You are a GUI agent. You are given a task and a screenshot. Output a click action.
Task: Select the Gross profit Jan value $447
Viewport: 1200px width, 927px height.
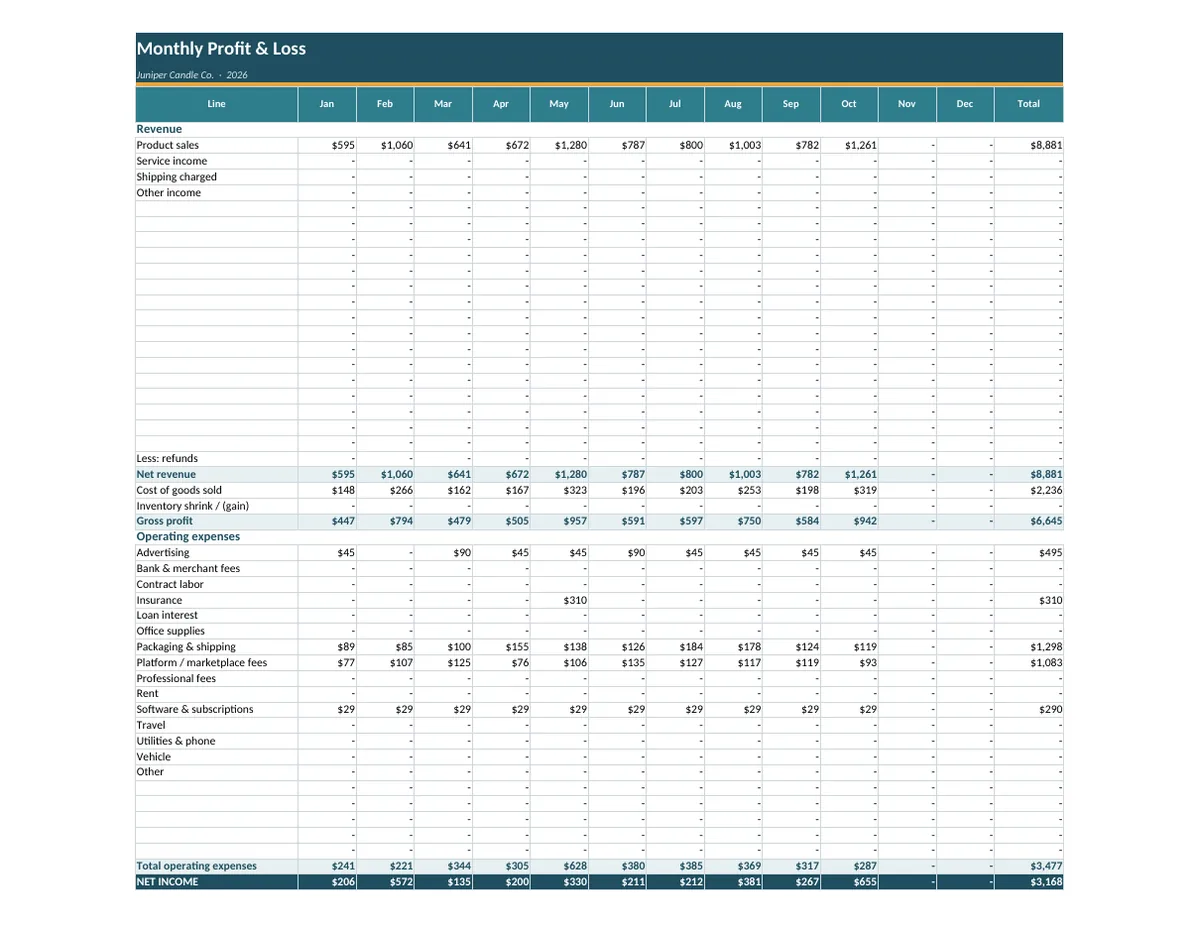[x=343, y=521]
